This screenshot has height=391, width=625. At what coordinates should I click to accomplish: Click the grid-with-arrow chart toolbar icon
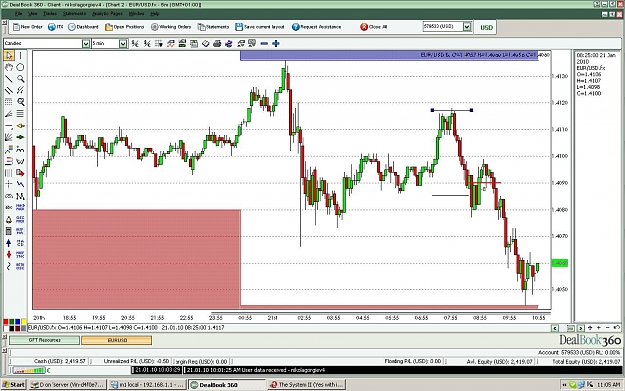(x=159, y=43)
